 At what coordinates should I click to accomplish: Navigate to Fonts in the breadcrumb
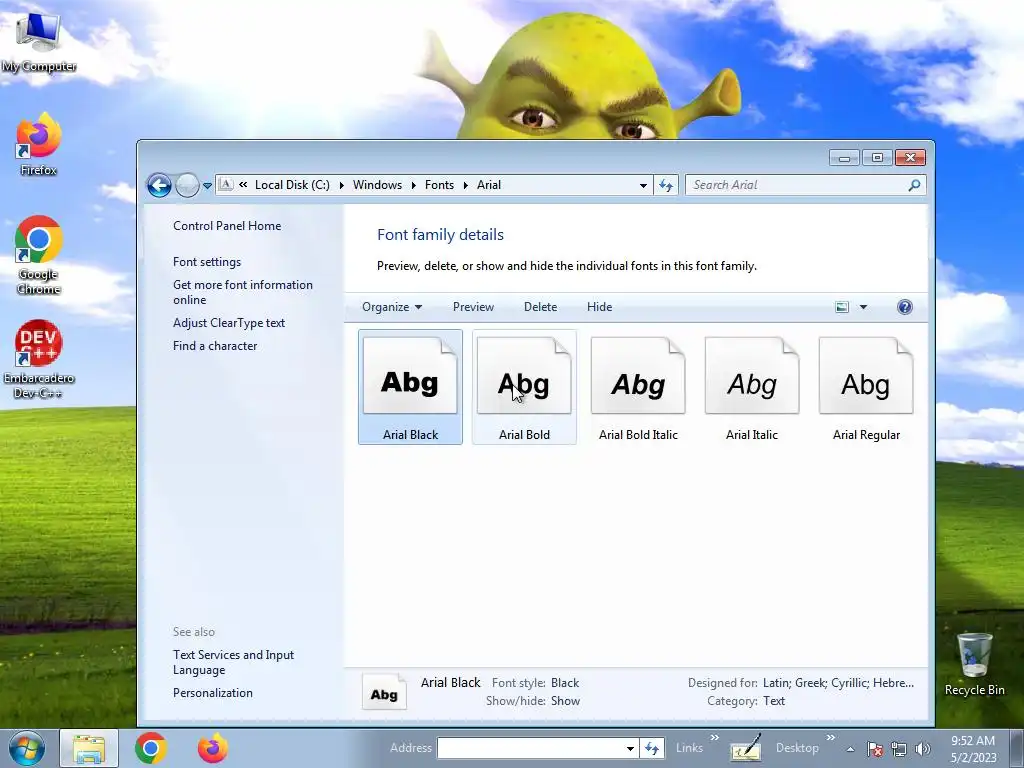tap(439, 185)
